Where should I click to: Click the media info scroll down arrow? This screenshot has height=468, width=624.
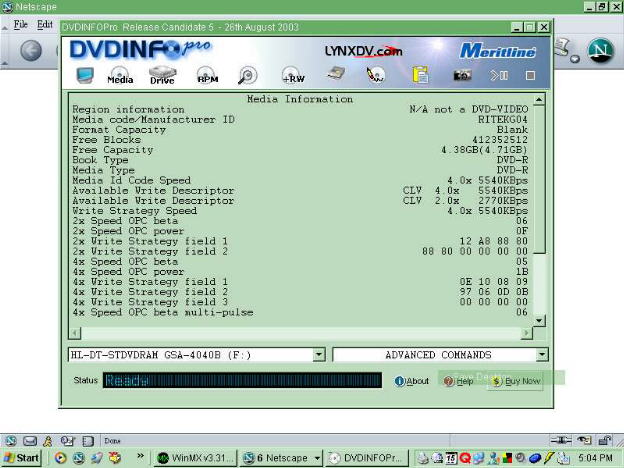(x=539, y=320)
